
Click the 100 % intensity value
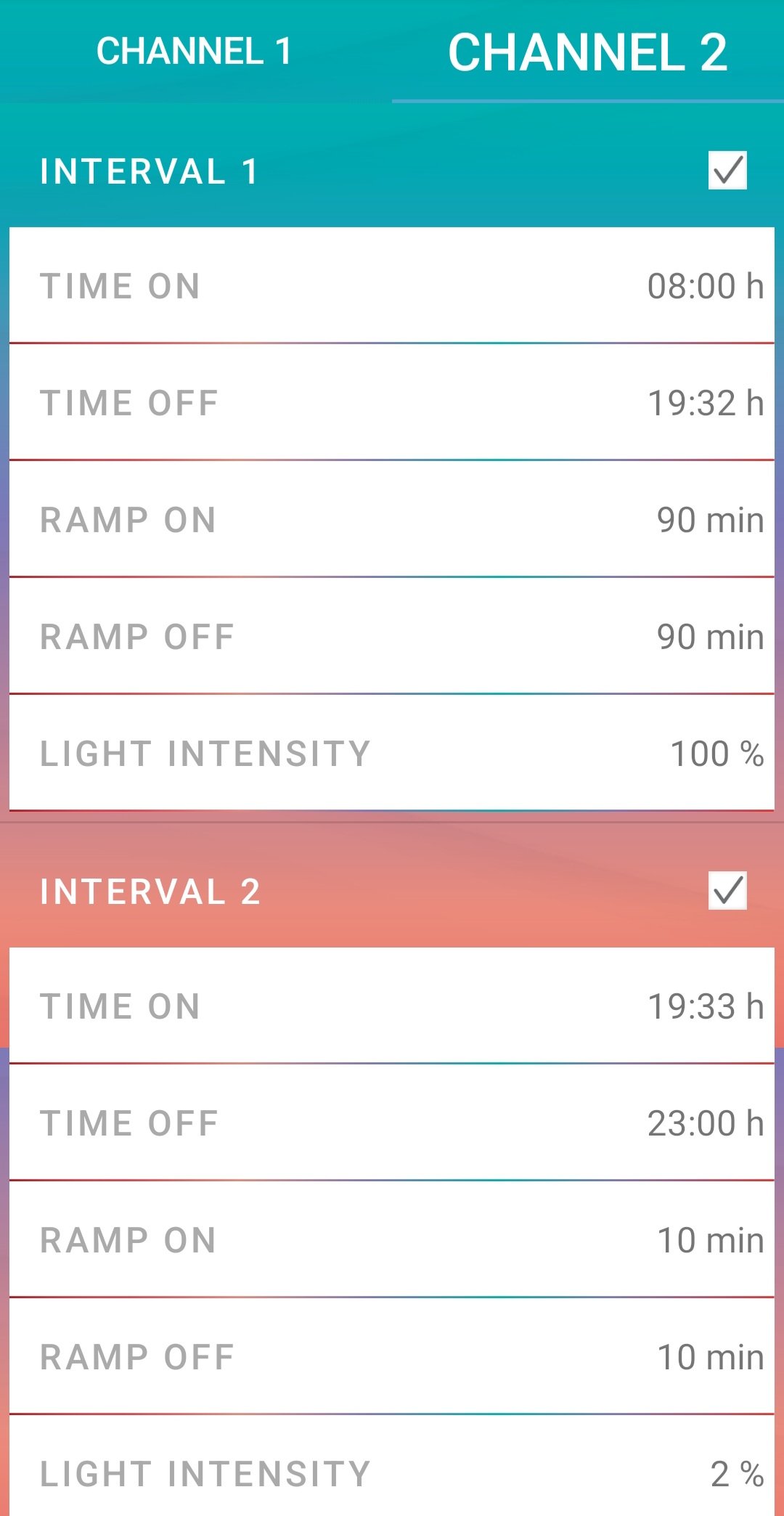[x=716, y=754]
